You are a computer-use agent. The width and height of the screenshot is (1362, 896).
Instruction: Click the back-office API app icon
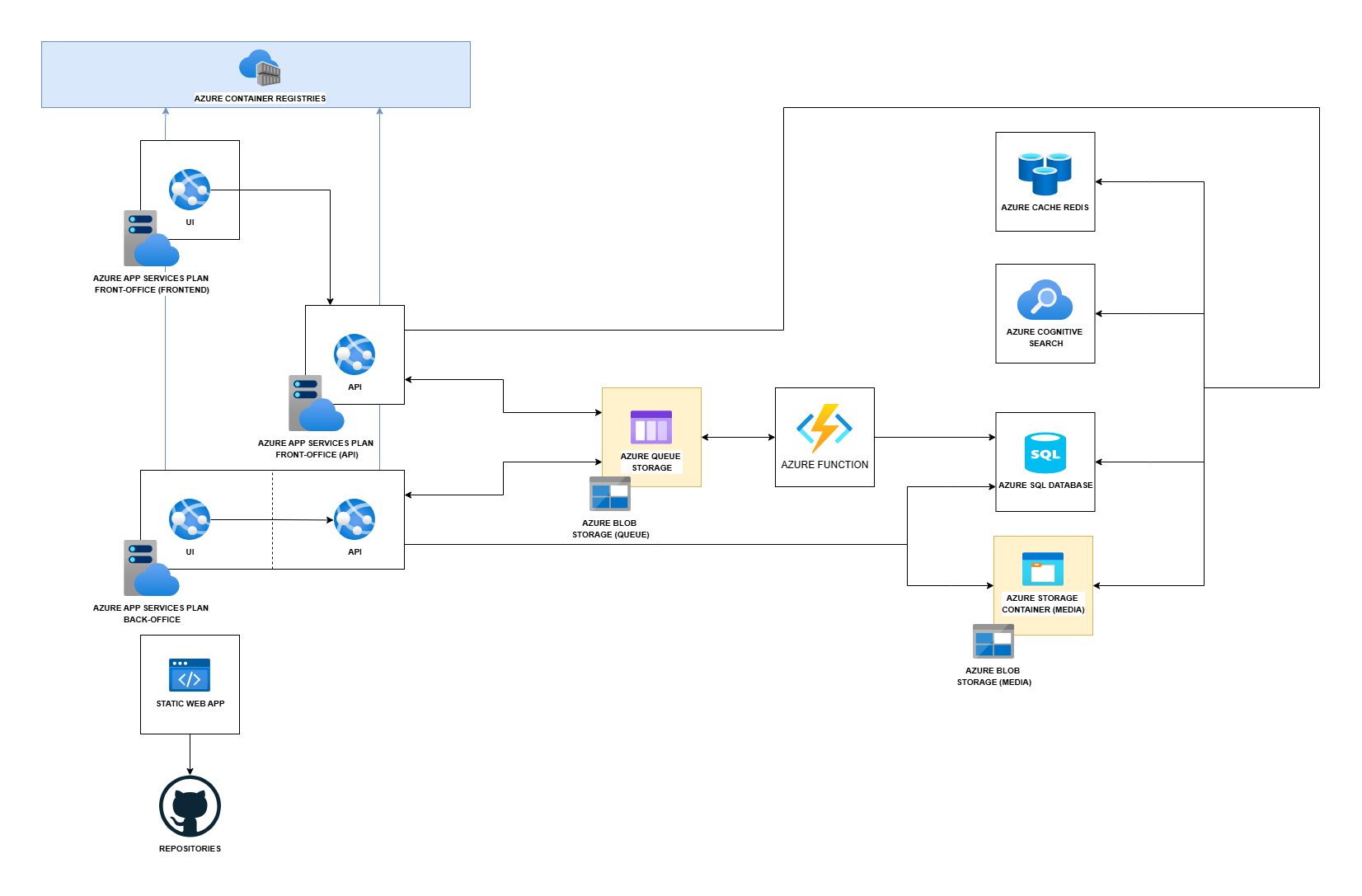click(x=355, y=519)
